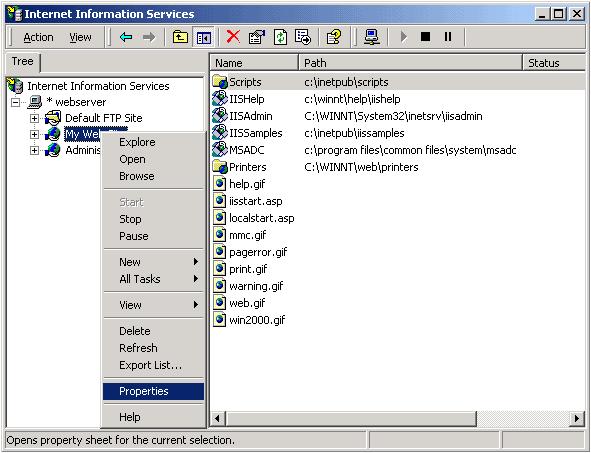Viewport: 591px width, 453px height.
Task: Choose Delete from the context menu
Action: coord(154,331)
